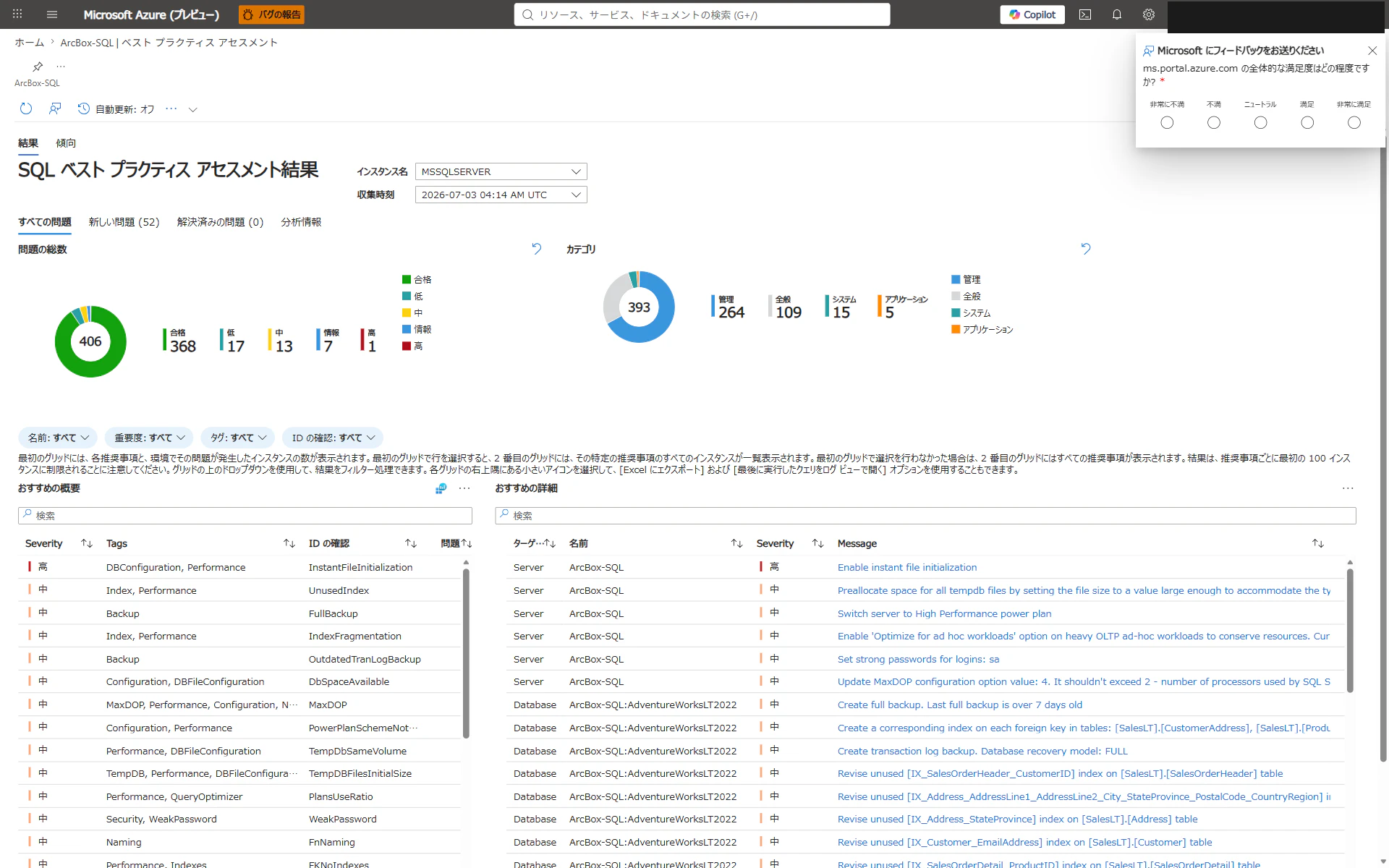Click the バグの報告 bug report button

[x=271, y=14]
